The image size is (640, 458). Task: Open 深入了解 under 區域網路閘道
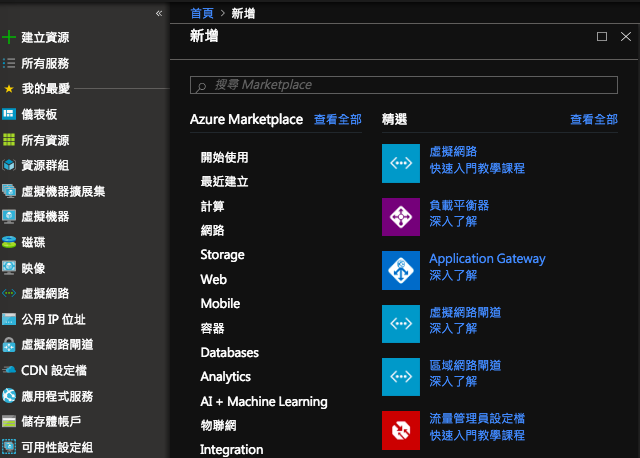[x=453, y=381]
